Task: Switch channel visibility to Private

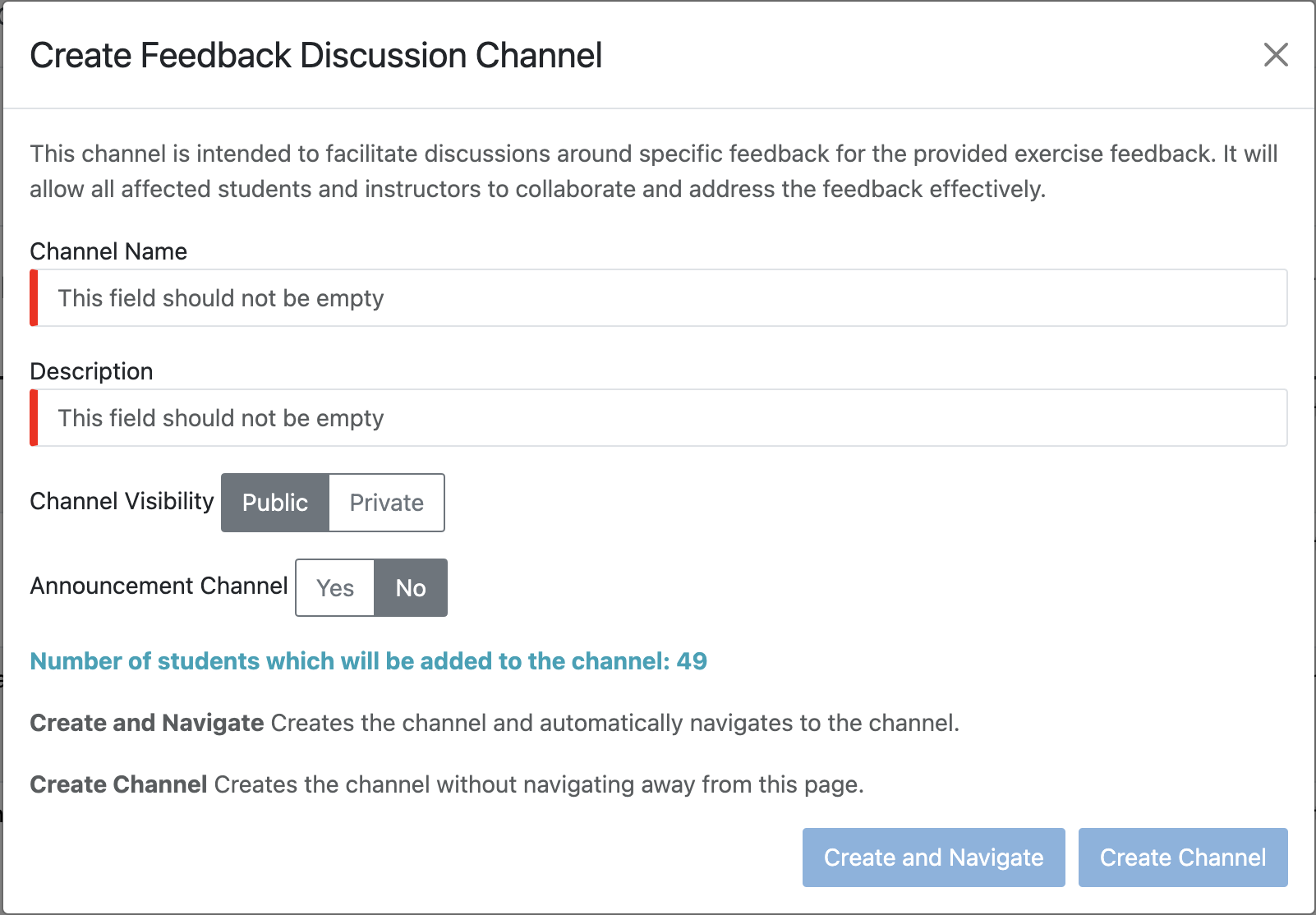Action: click(386, 503)
